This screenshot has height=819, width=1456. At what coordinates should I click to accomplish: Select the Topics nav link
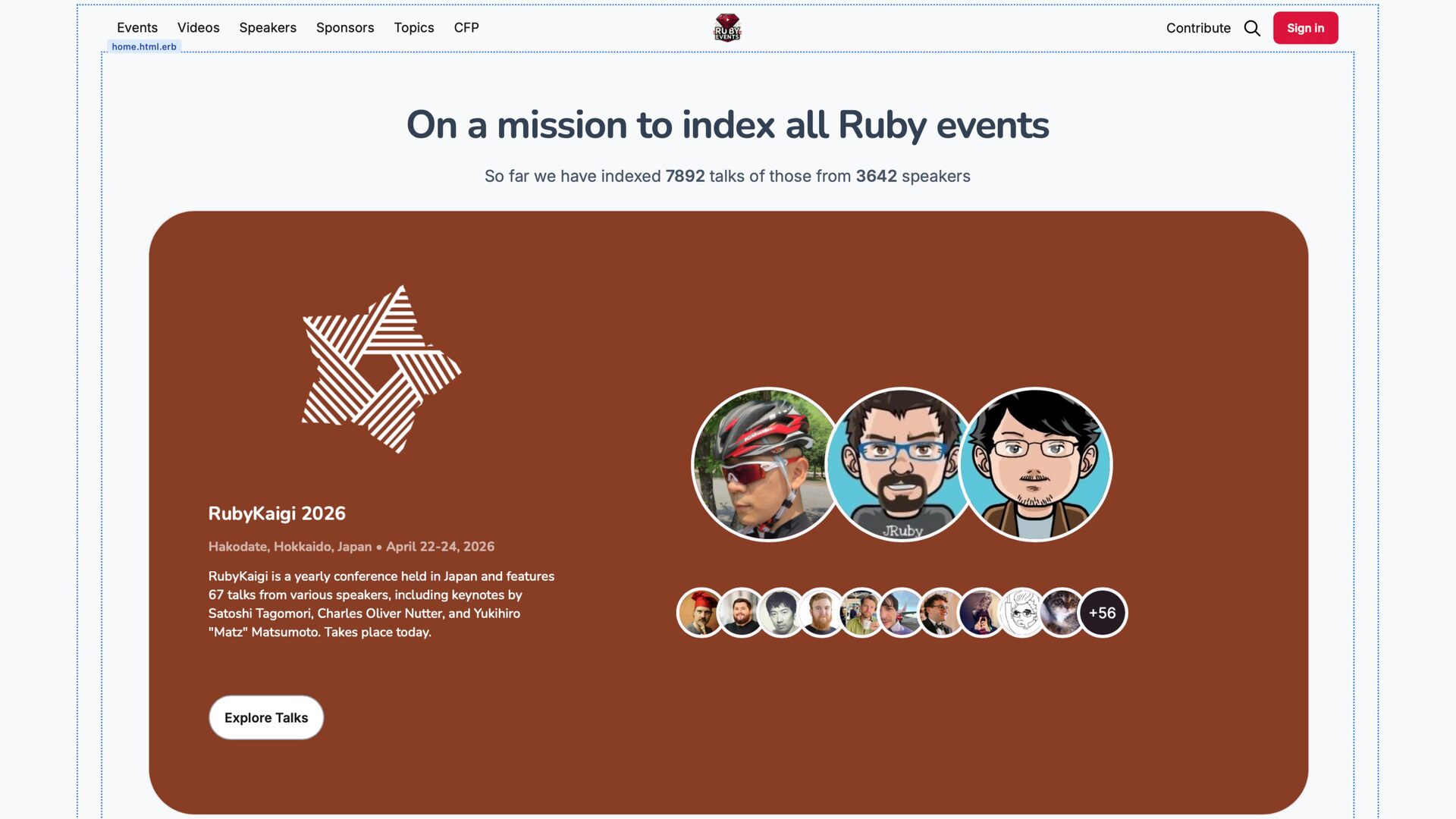(x=414, y=27)
